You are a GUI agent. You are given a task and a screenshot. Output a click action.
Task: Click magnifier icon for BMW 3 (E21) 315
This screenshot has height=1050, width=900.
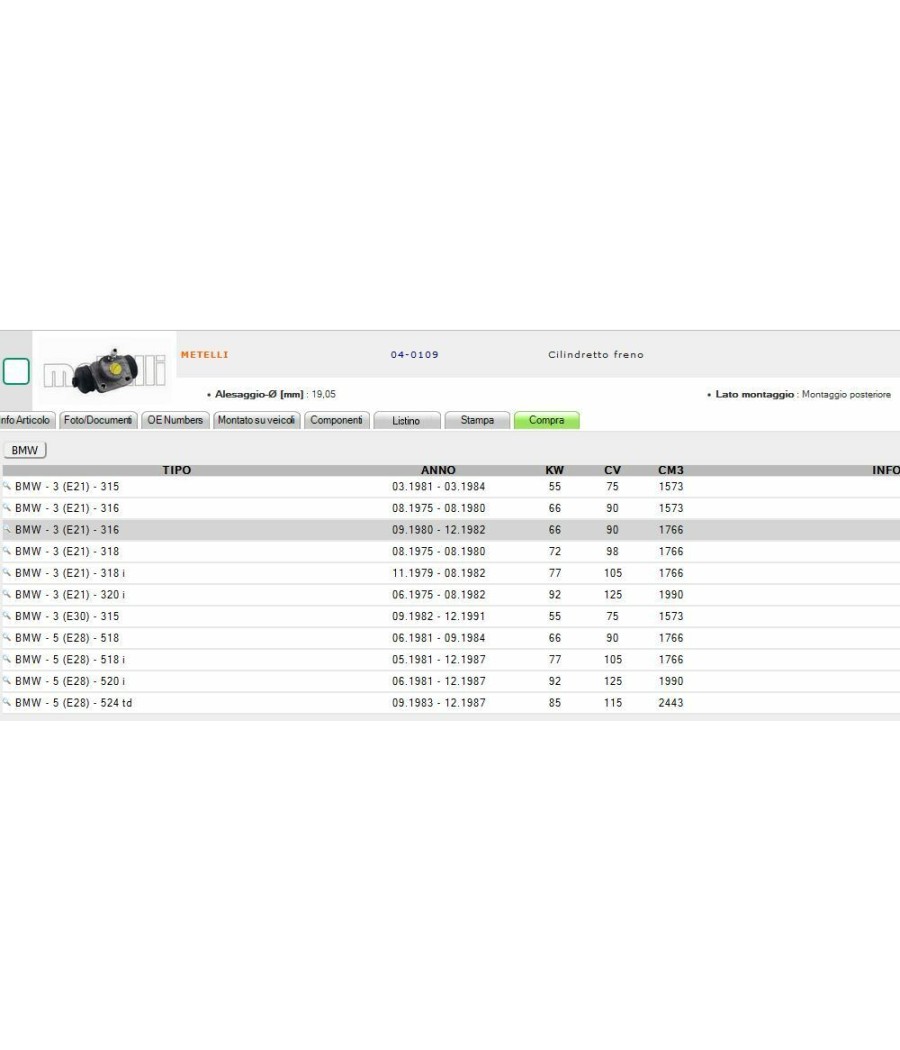point(7,486)
